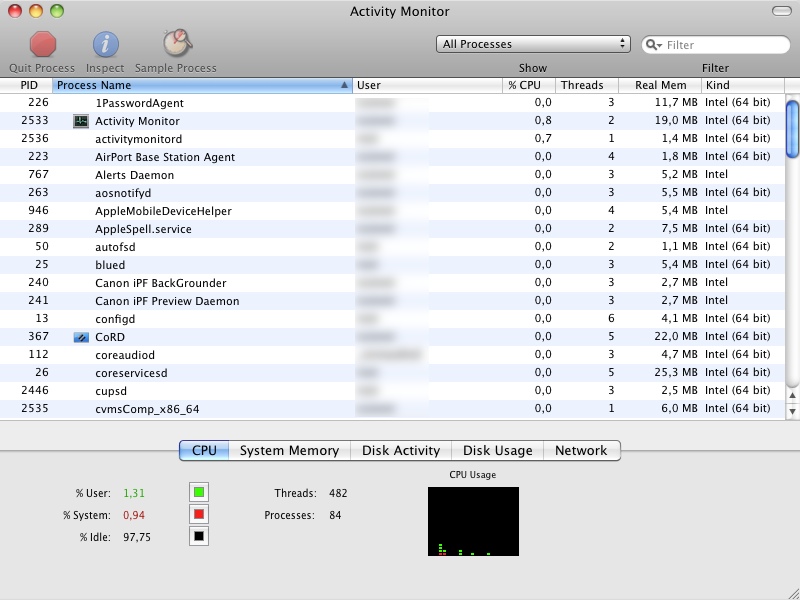
Task: Click the CPU Usage graph
Action: click(473, 521)
